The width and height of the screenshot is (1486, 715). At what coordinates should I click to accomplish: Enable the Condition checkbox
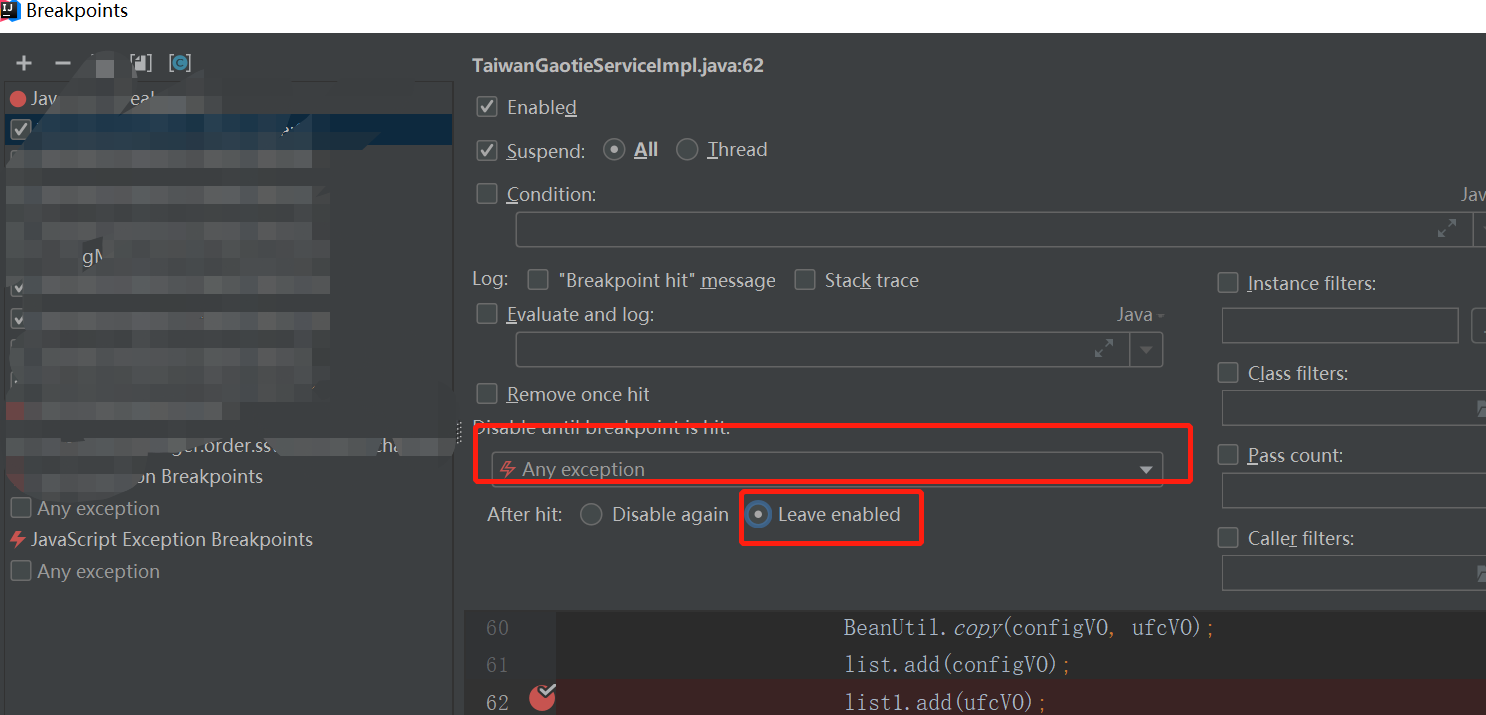point(487,194)
